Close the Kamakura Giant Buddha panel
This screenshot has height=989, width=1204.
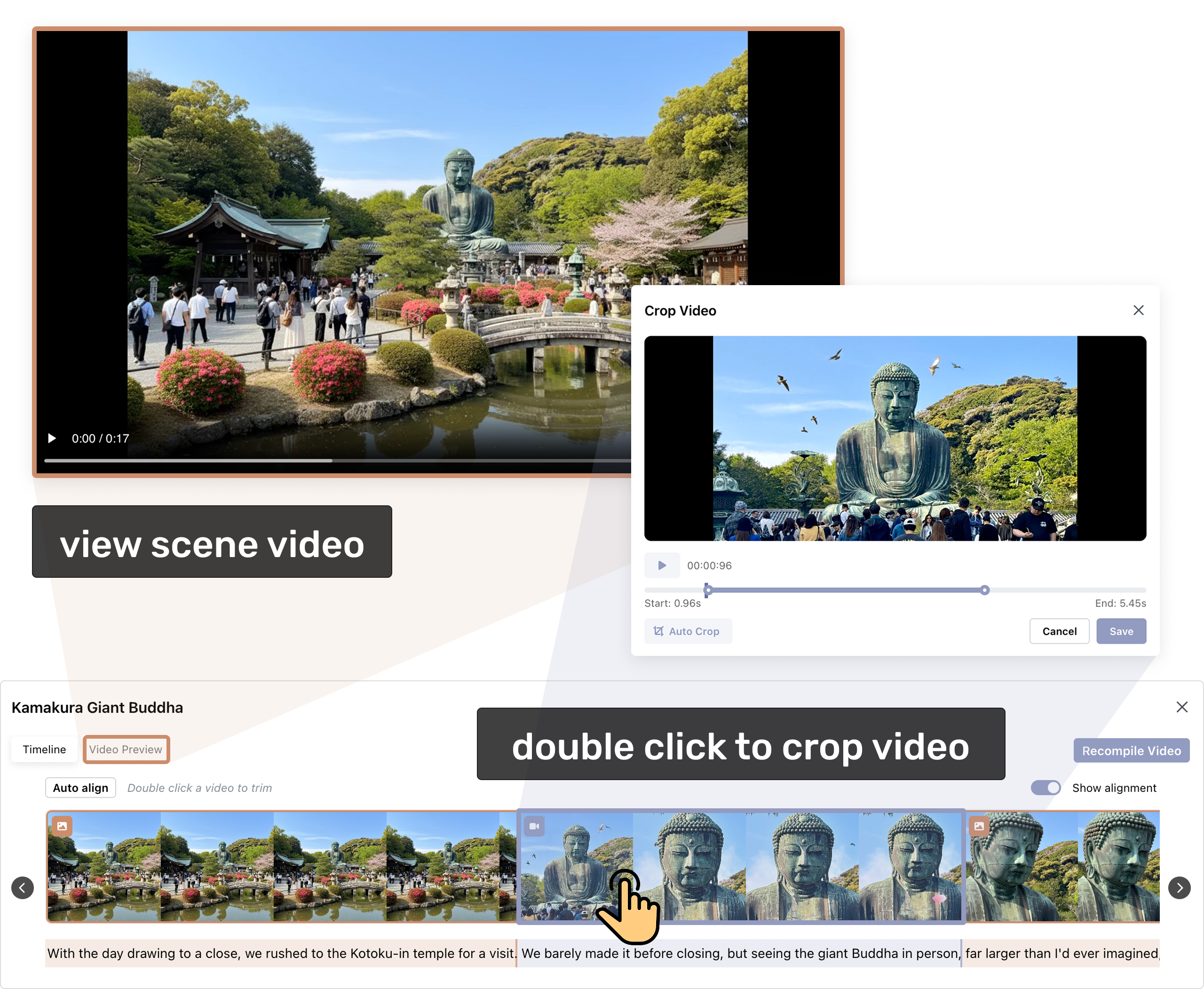pyautogui.click(x=1182, y=707)
